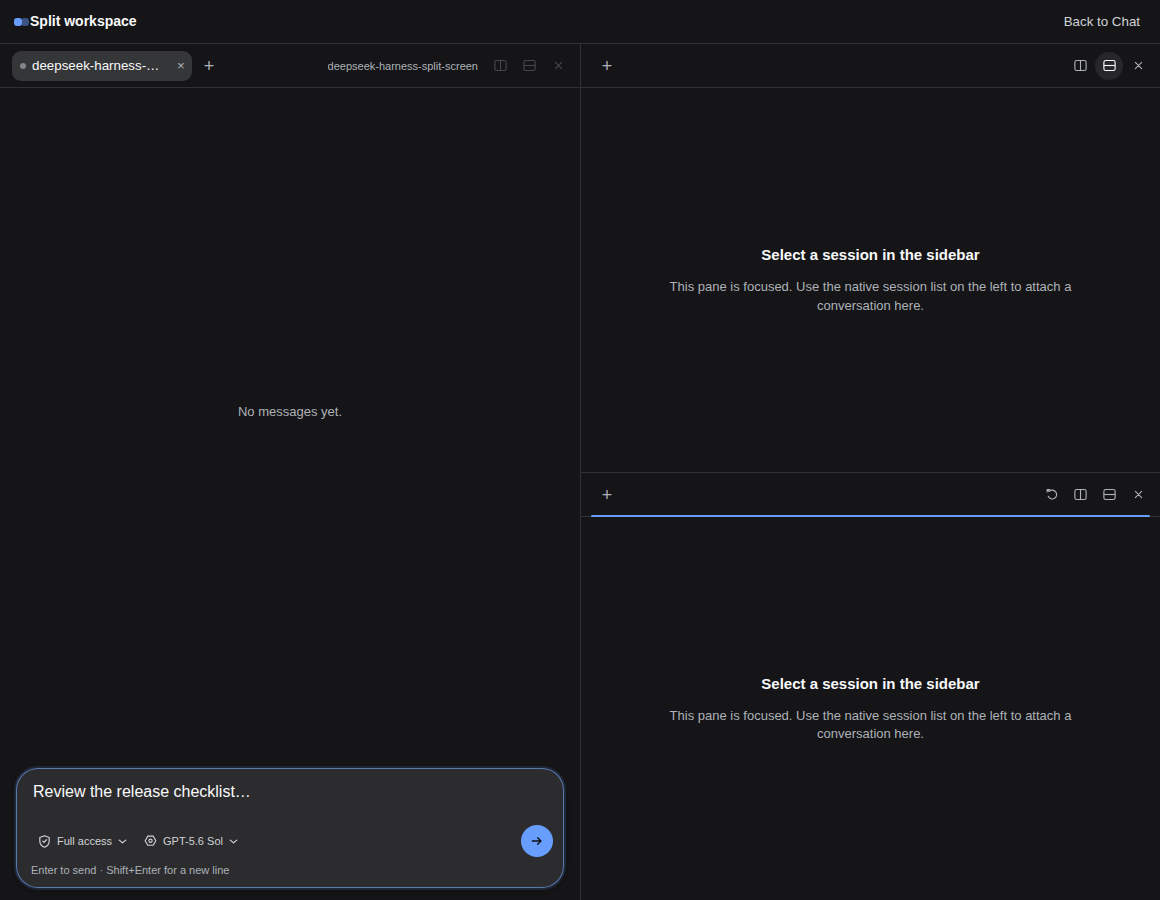Close the top-right pane
The height and width of the screenshot is (900, 1160).
coord(1139,66)
